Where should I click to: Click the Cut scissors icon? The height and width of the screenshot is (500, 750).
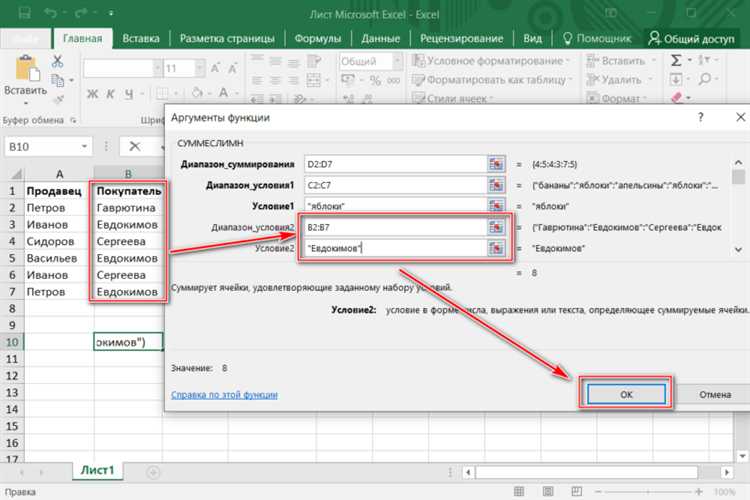point(57,61)
